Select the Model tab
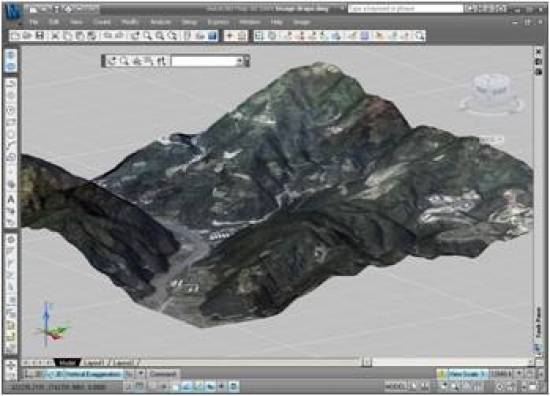Image resolution: width=550 pixels, height=396 pixels. [x=67, y=362]
